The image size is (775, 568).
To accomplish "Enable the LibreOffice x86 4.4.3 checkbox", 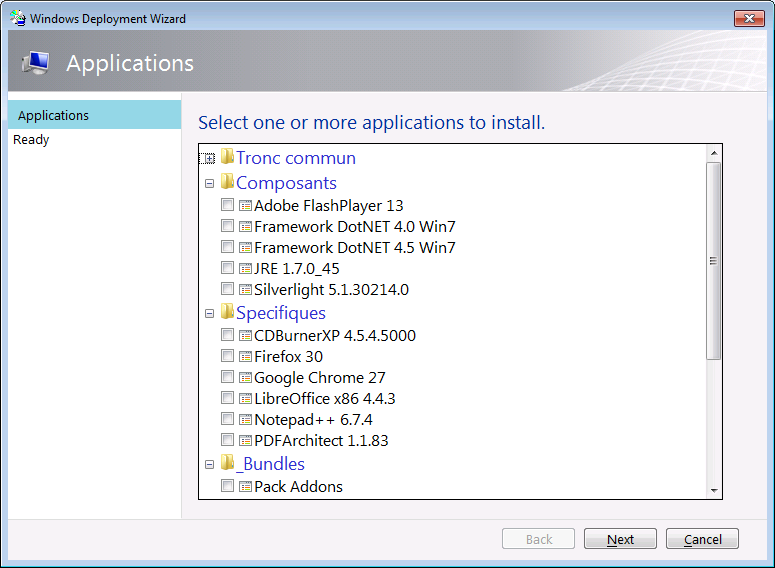I will coord(227,398).
